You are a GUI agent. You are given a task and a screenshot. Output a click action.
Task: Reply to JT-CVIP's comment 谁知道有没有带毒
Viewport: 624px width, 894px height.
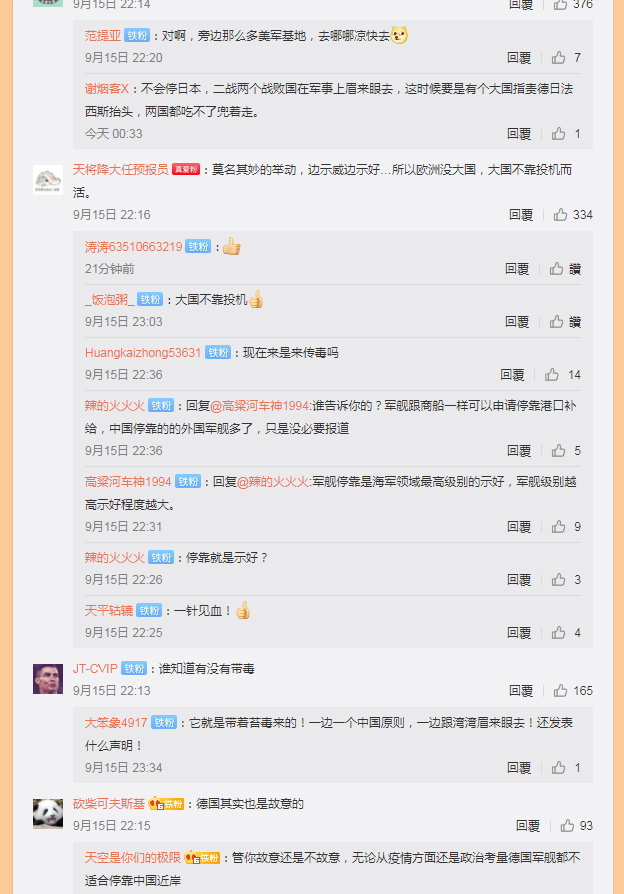point(521,690)
